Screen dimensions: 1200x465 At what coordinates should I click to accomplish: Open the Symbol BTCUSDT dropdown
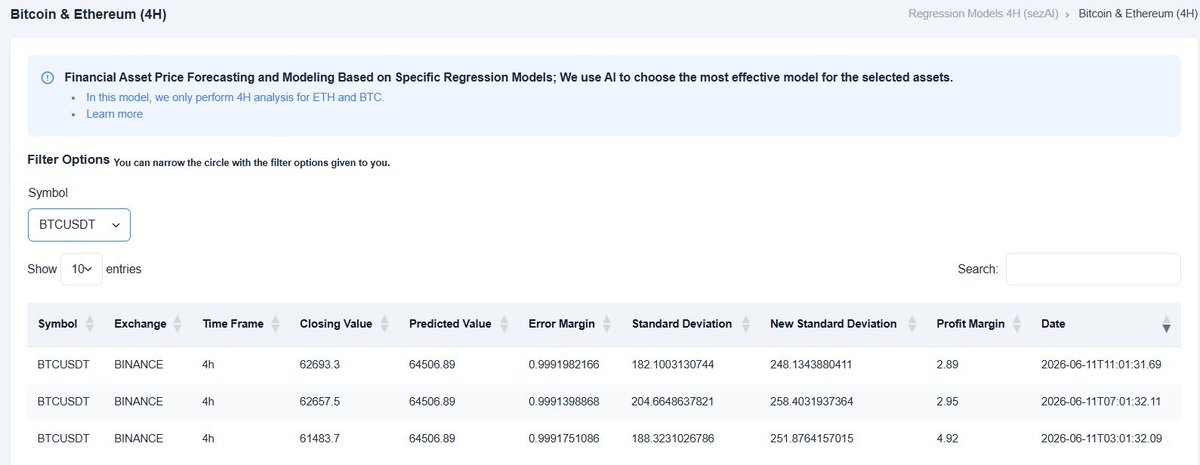point(79,225)
